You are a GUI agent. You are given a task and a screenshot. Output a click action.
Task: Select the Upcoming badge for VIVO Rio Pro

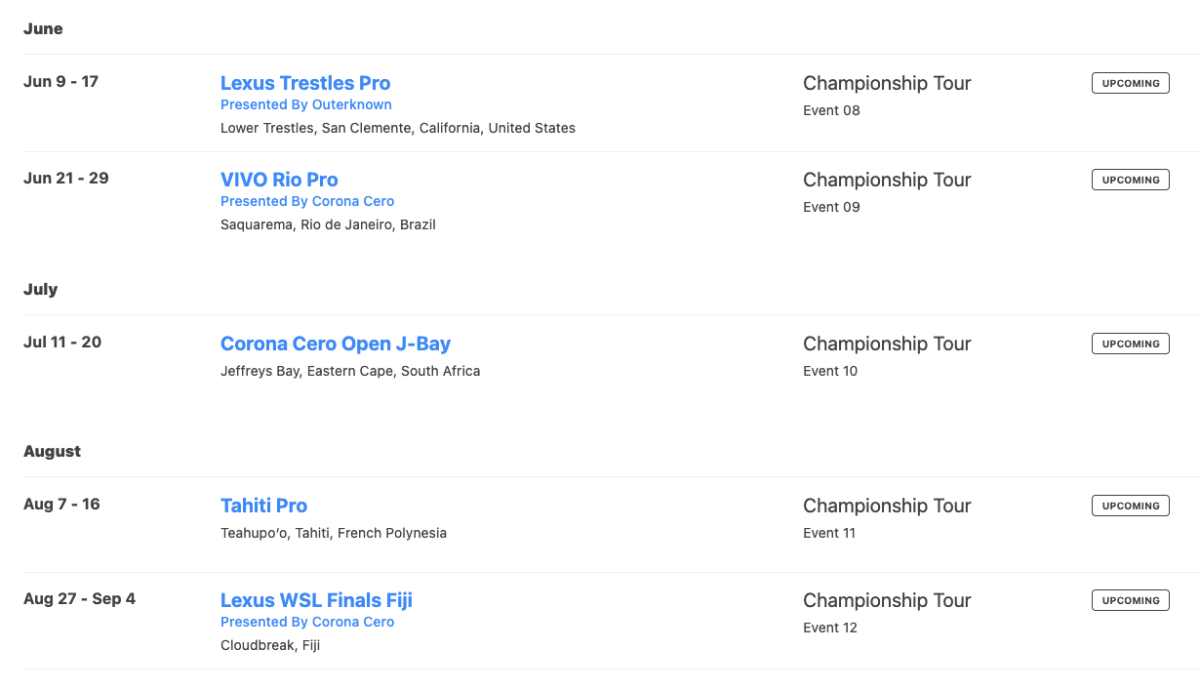point(1130,180)
